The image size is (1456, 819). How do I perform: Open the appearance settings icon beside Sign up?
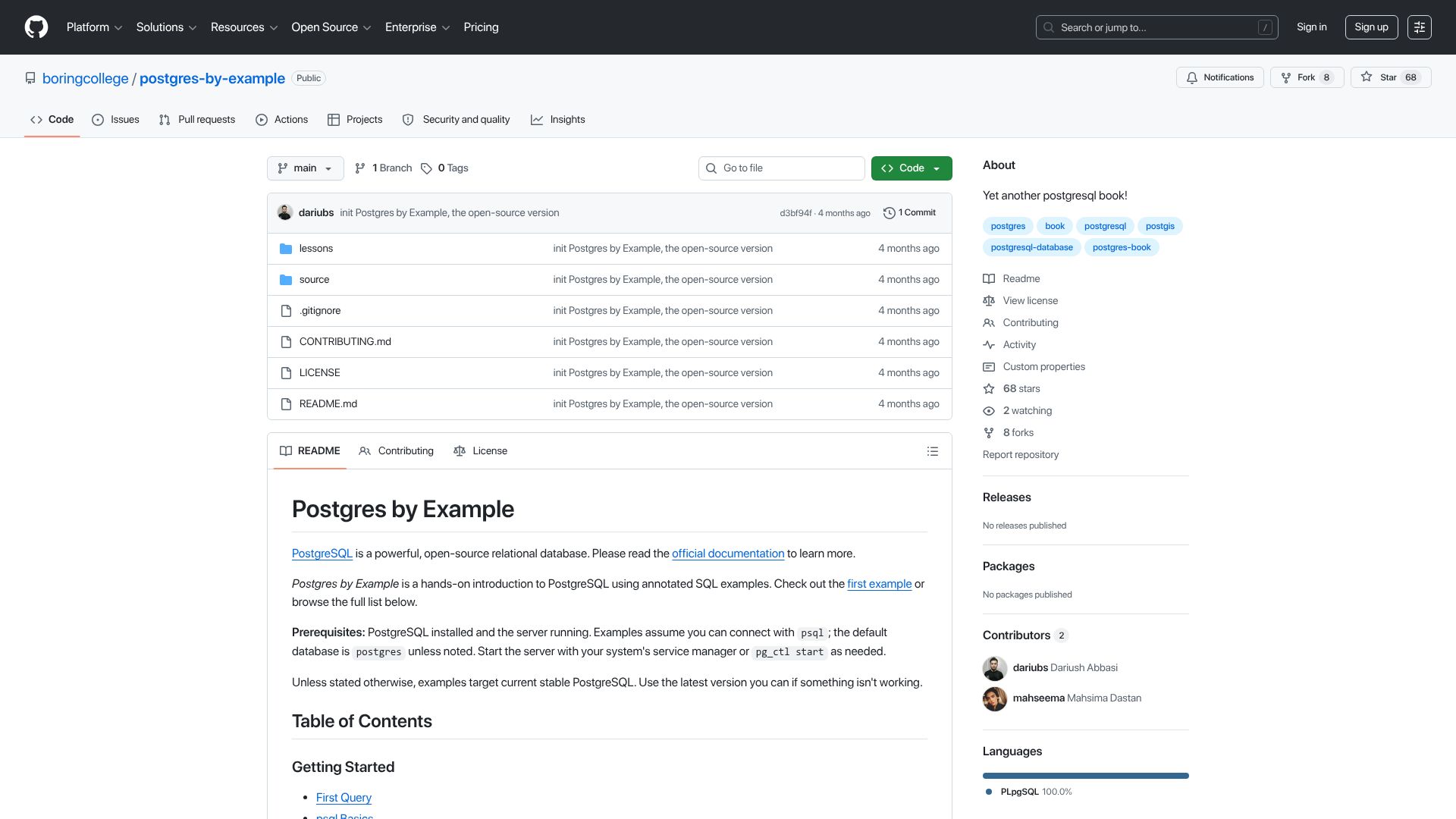[1419, 27]
